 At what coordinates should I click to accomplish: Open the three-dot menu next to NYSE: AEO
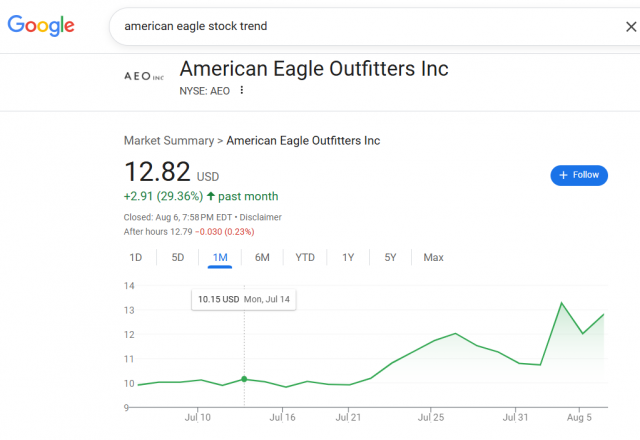[x=242, y=90]
